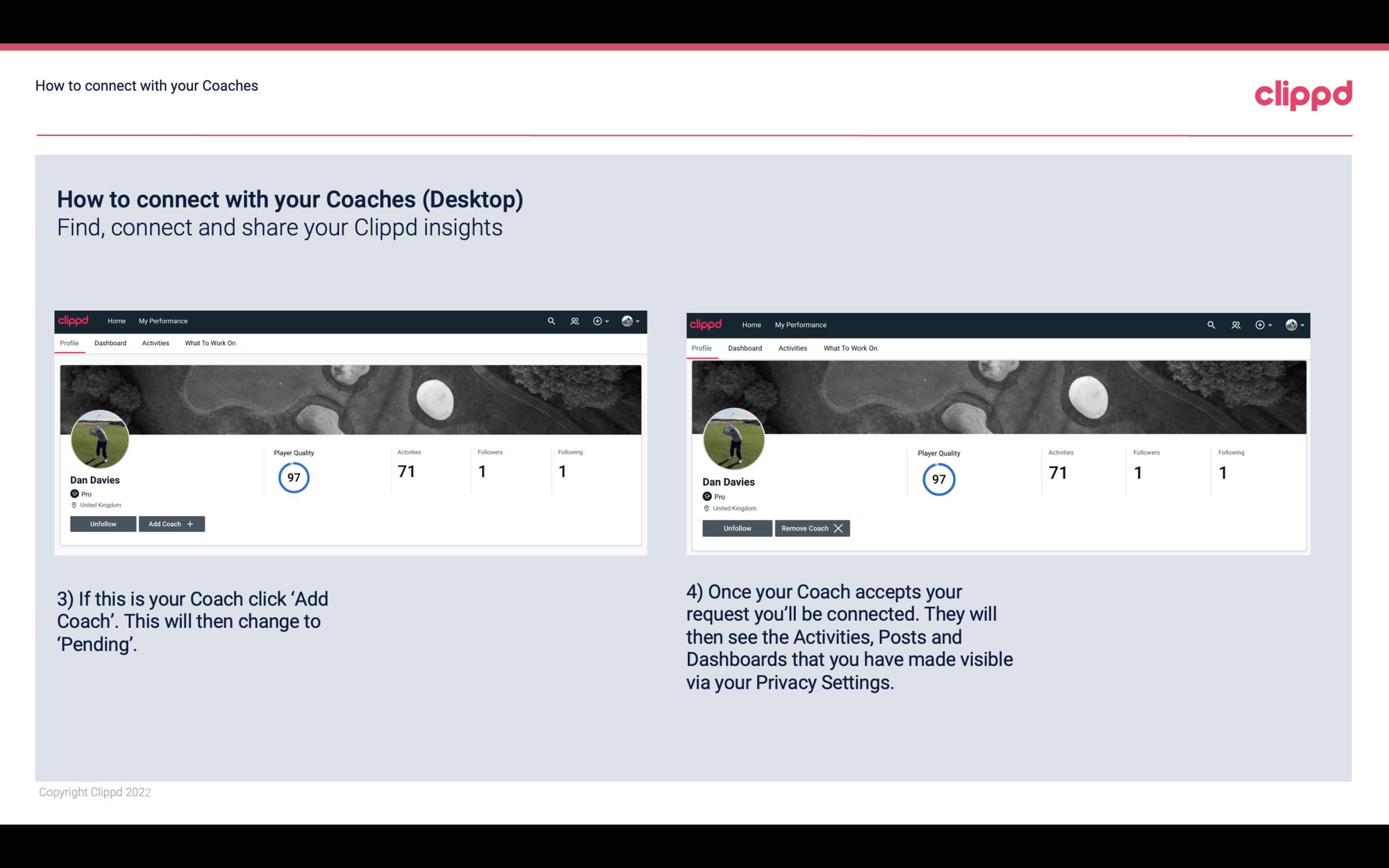1389x868 pixels.
Task: Click the 'Remove Coach' button on right screen
Action: pyautogui.click(x=811, y=528)
